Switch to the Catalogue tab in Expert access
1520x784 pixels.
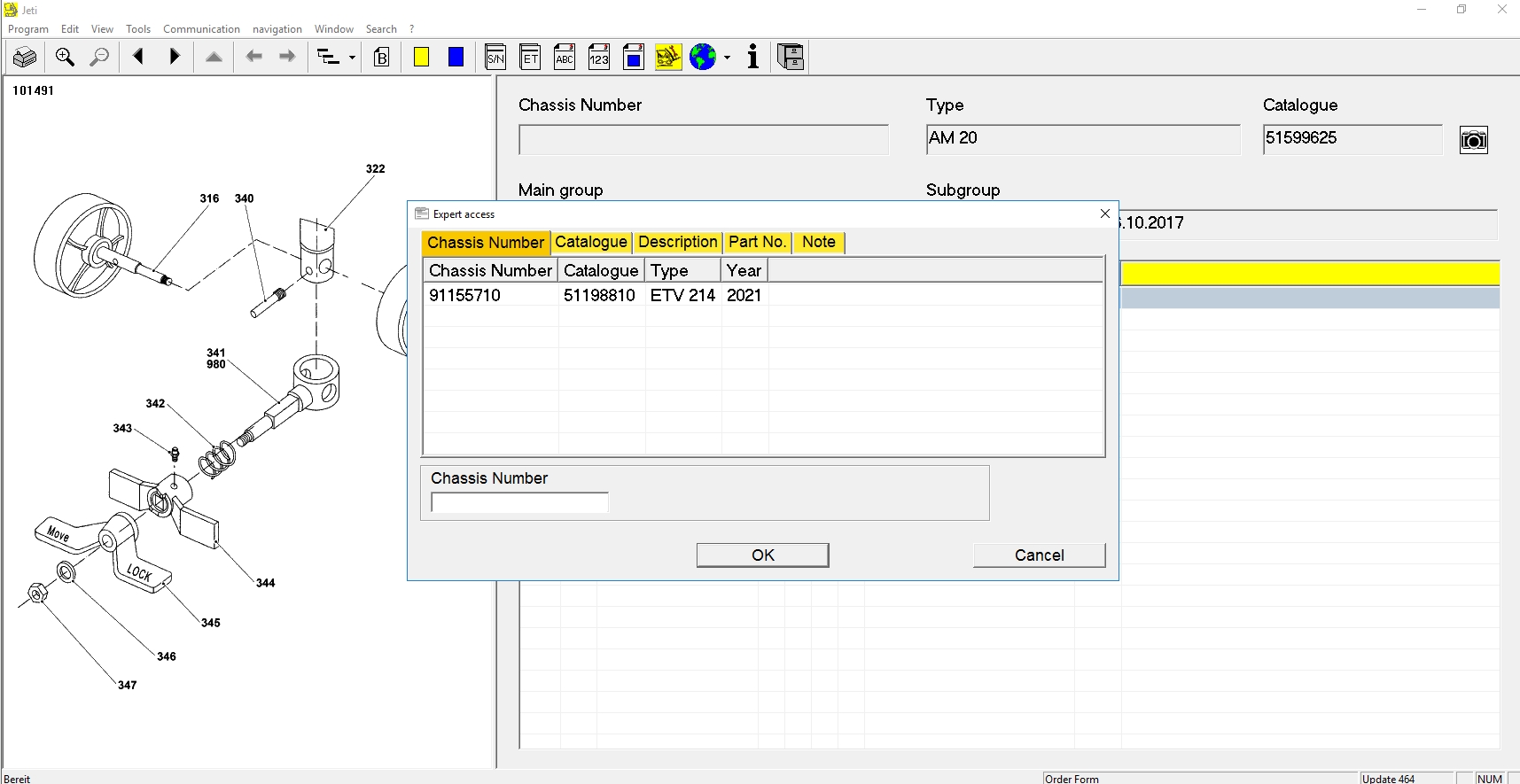pos(591,242)
